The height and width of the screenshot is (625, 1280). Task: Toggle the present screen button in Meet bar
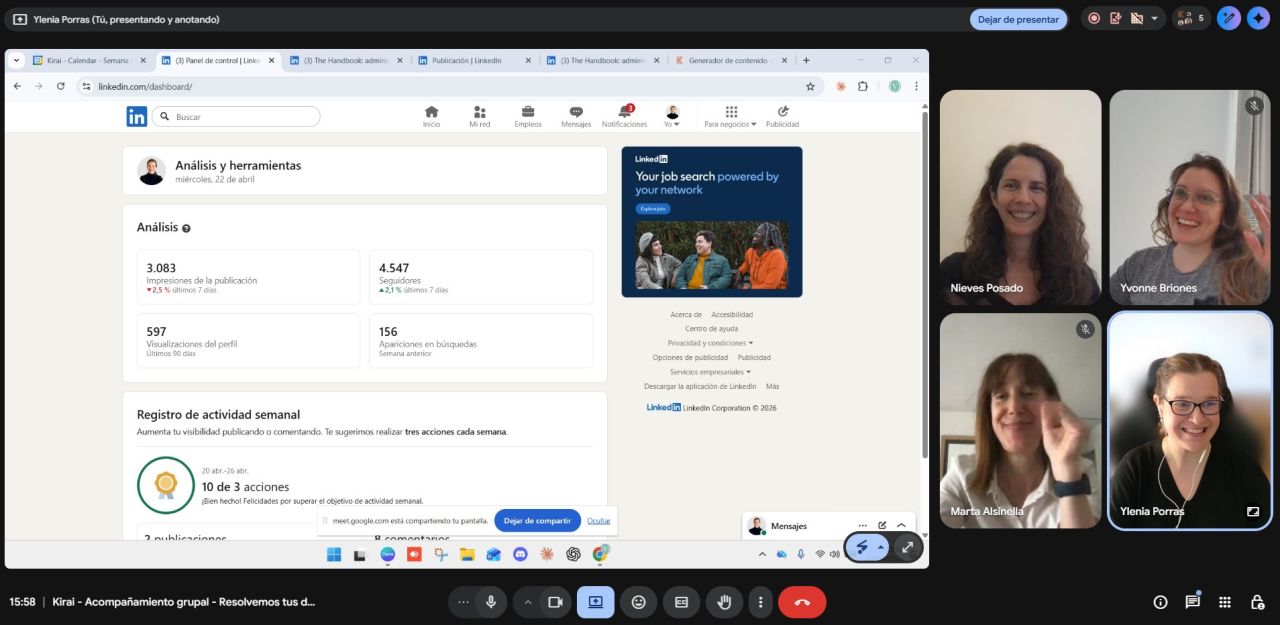click(x=596, y=602)
